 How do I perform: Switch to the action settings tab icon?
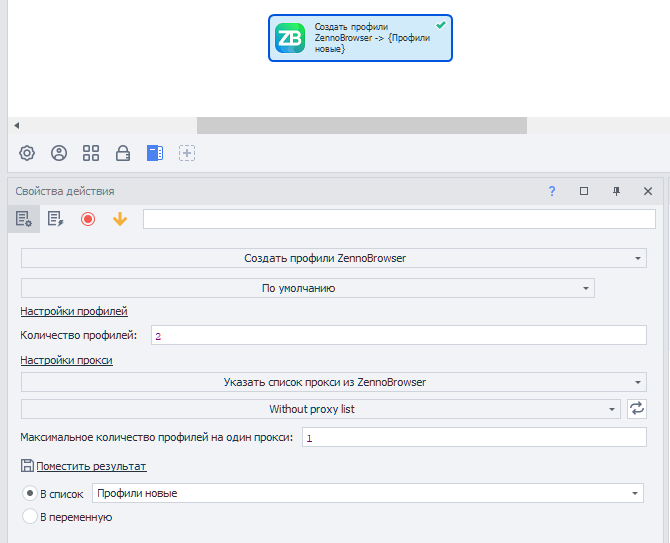coord(24,219)
